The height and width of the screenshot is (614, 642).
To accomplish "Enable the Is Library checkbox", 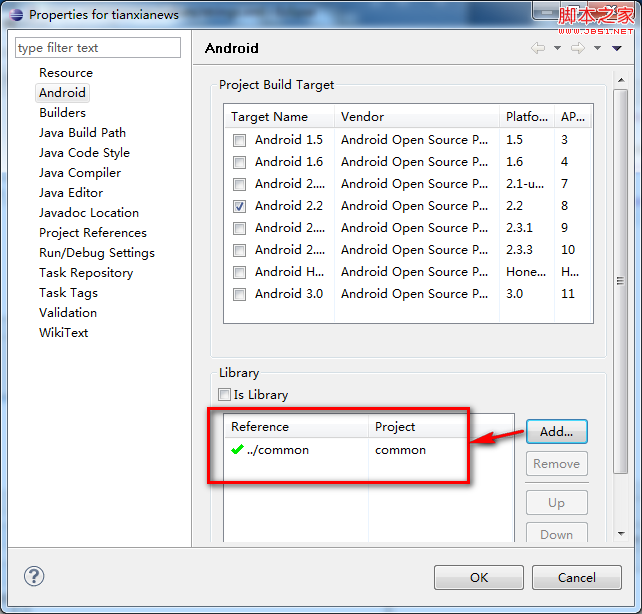I will click(x=224, y=395).
